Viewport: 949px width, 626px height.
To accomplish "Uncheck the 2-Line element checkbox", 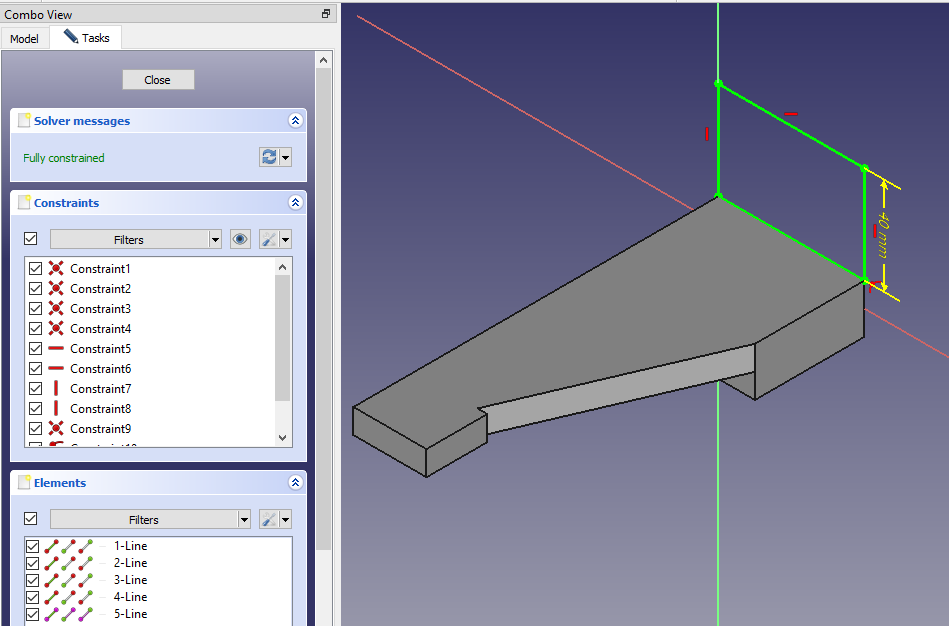I will click(33, 563).
